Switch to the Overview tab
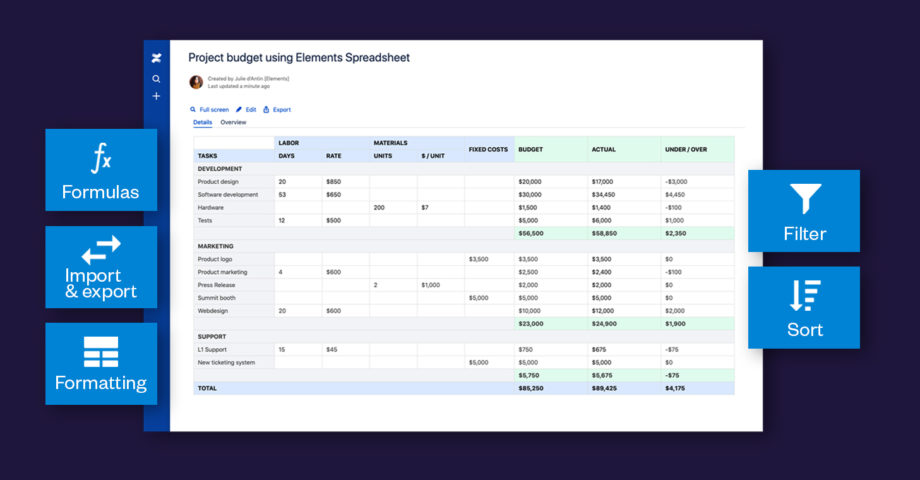 click(x=233, y=122)
